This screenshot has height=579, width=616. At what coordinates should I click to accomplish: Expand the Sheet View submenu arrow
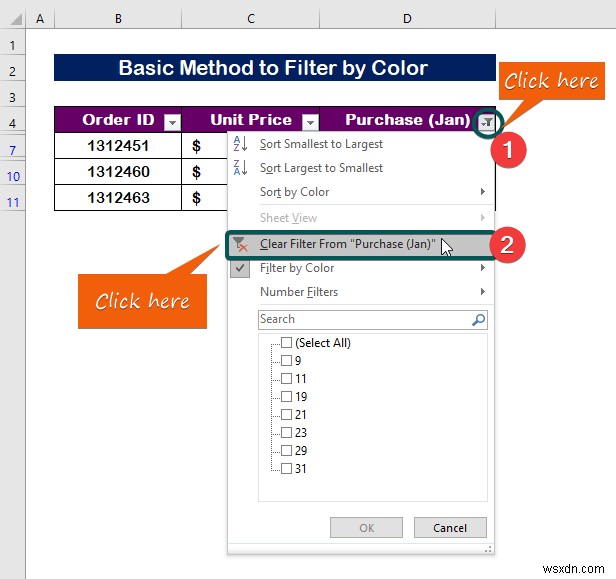tap(482, 218)
